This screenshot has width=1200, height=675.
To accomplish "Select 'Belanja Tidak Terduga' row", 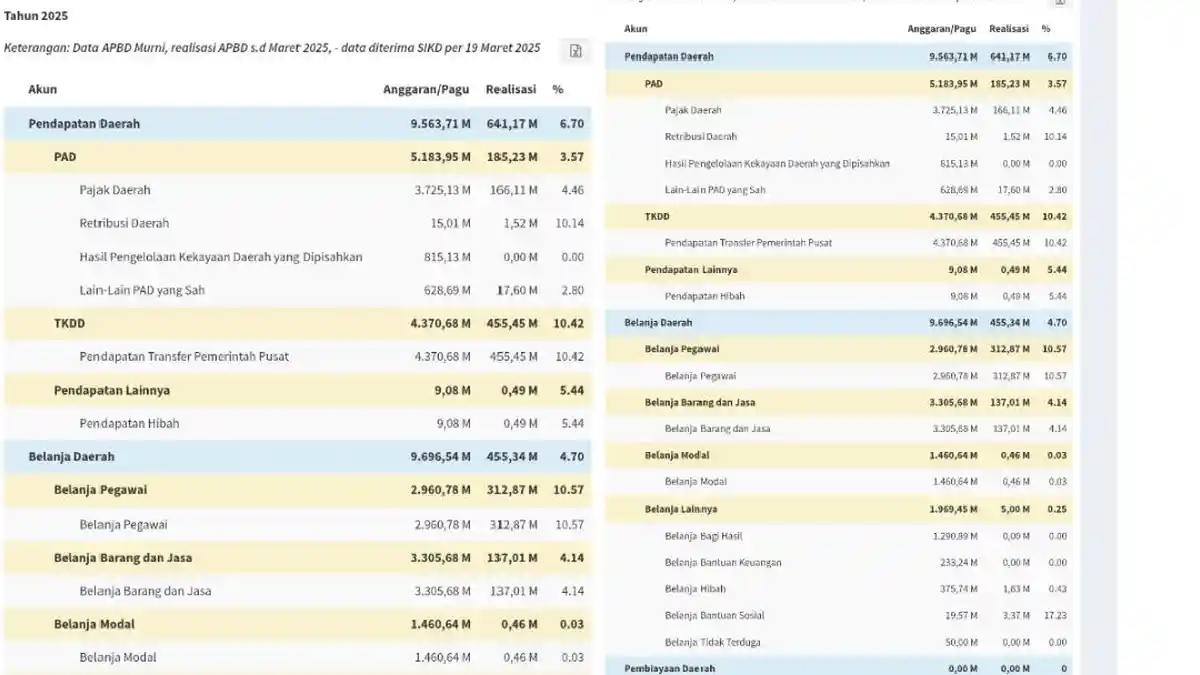I will [839, 642].
